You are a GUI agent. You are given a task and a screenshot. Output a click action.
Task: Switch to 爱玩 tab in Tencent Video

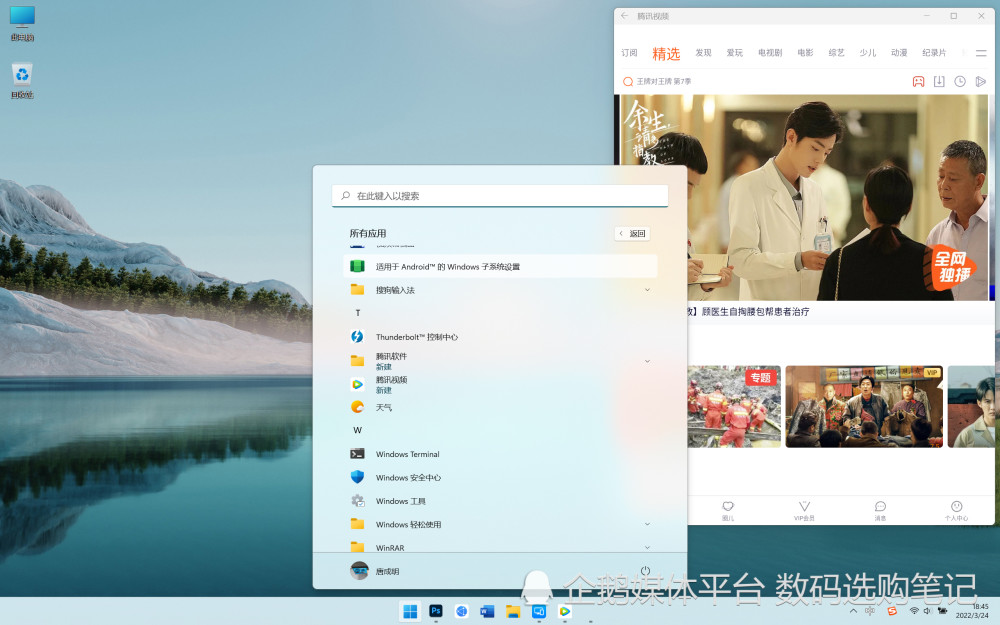point(735,53)
